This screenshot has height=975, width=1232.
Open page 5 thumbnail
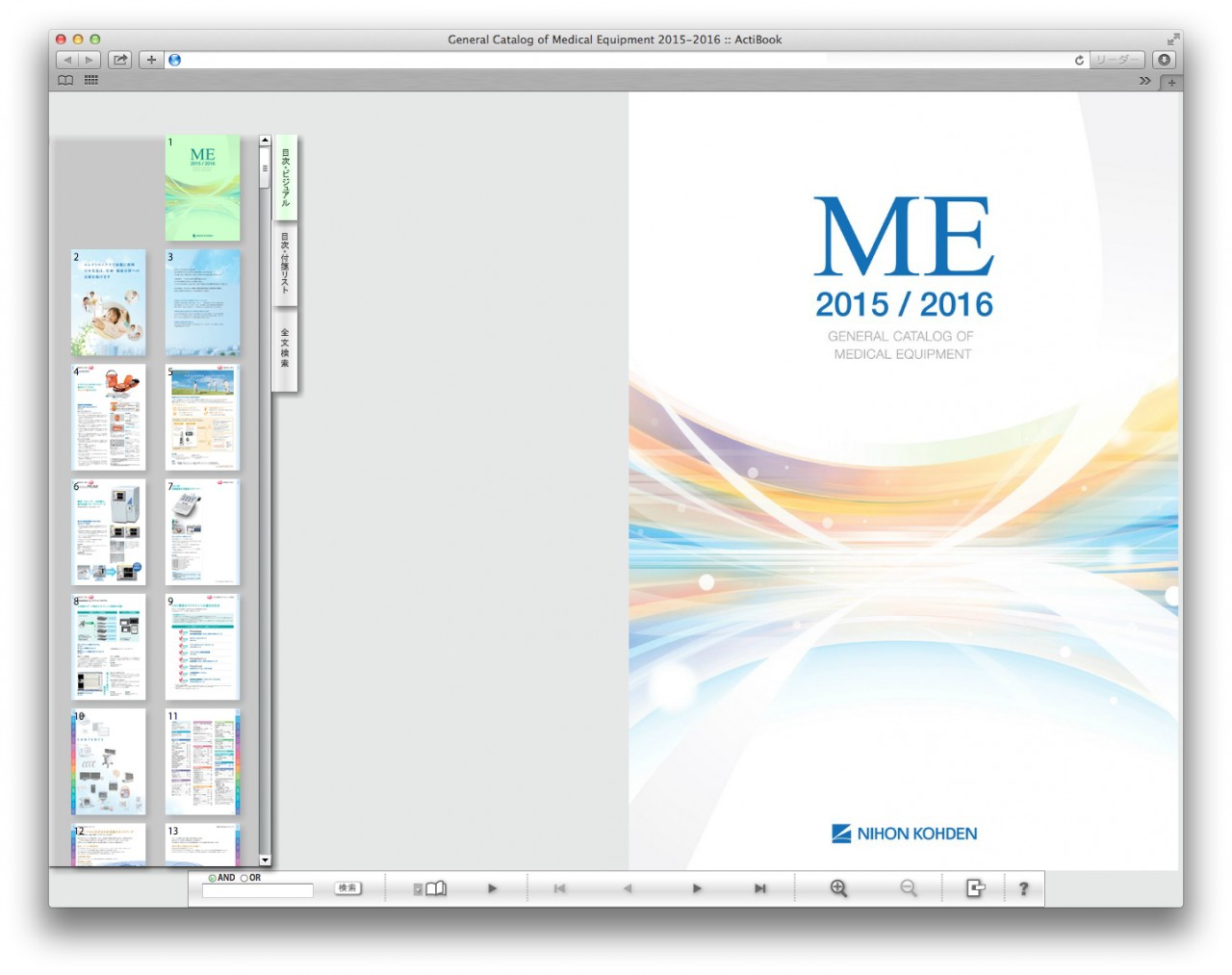click(x=202, y=418)
